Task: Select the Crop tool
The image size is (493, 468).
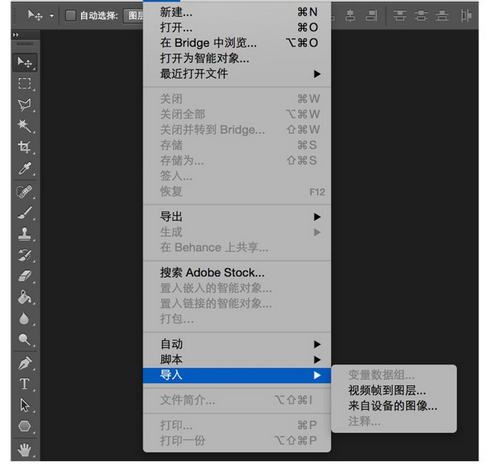Action: click(x=25, y=147)
